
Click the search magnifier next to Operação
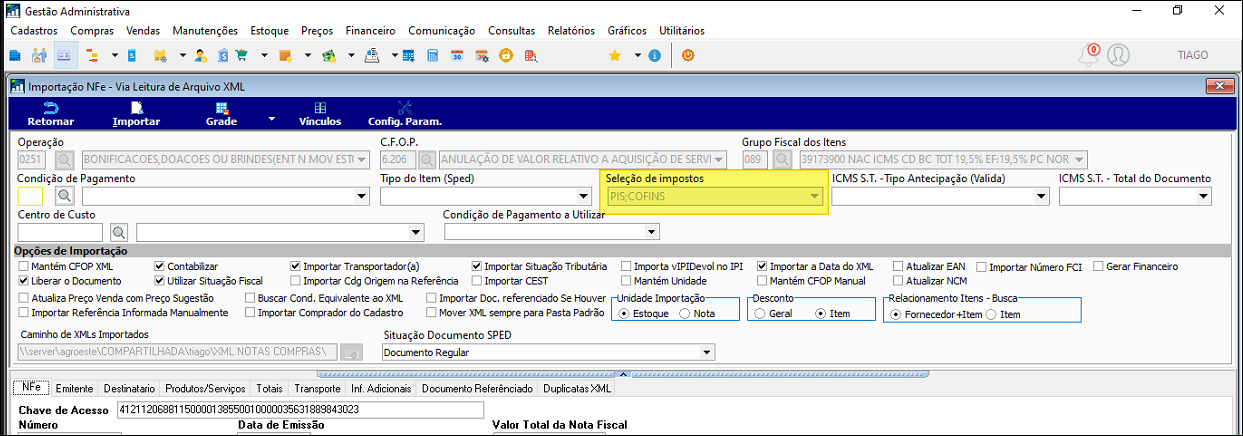64,159
